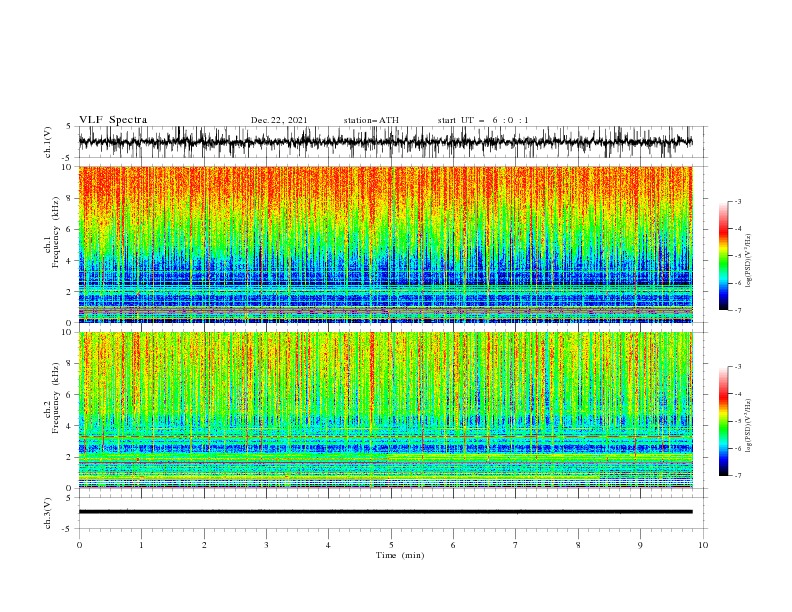Click the "-7" tick on ch.1 colorbar
792x612 pixels.
pyautogui.click(x=737, y=311)
